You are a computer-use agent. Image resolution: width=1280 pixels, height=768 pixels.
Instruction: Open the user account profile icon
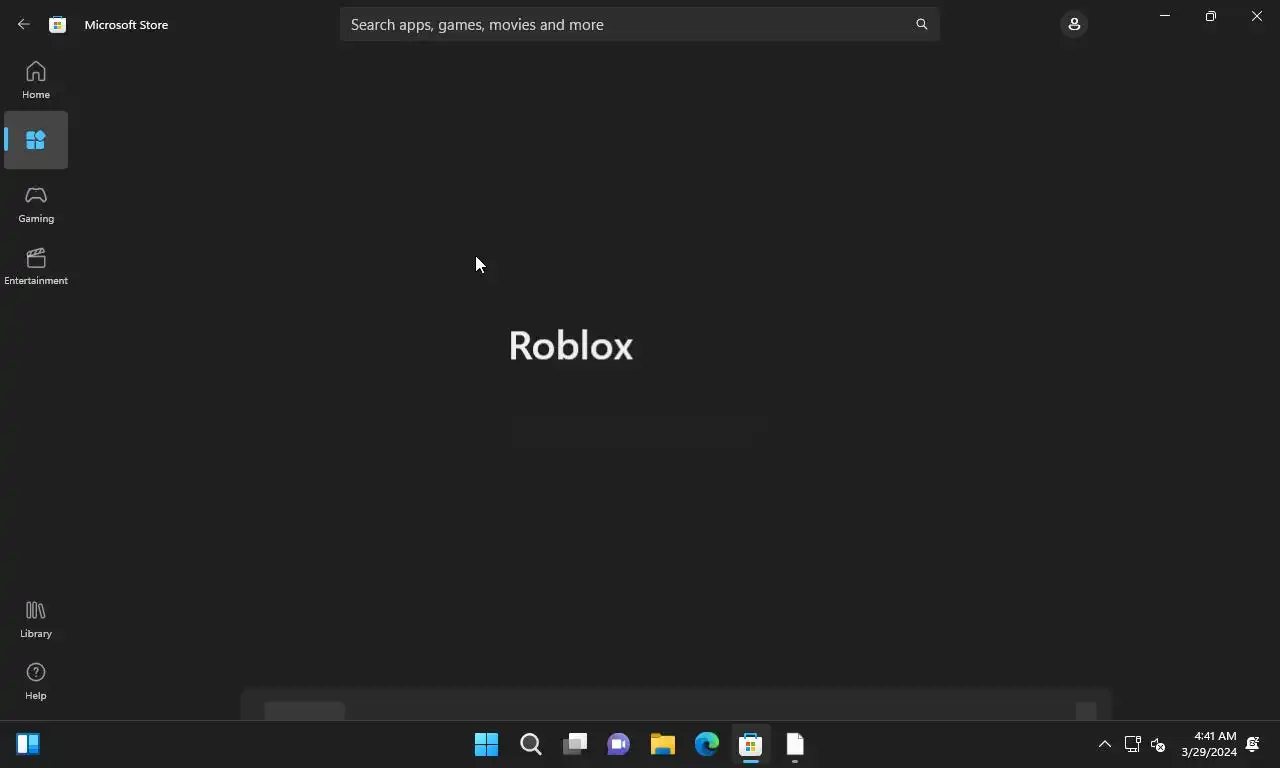[x=1074, y=24]
